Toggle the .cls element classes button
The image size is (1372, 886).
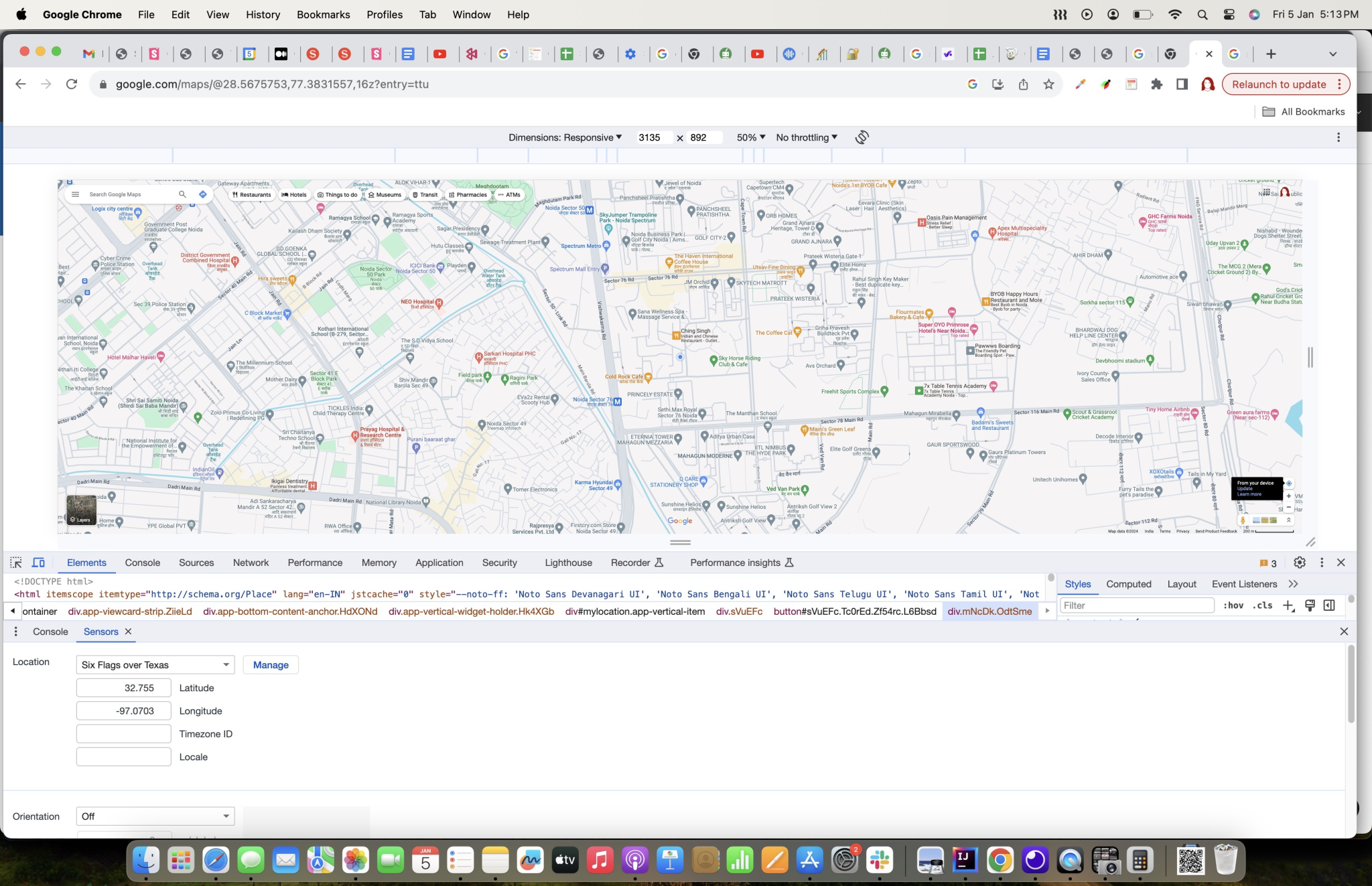[1262, 605]
